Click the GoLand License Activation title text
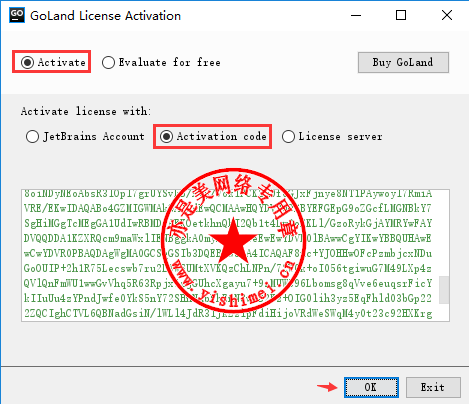Image resolution: width=469 pixels, height=404 pixels. pos(105,16)
